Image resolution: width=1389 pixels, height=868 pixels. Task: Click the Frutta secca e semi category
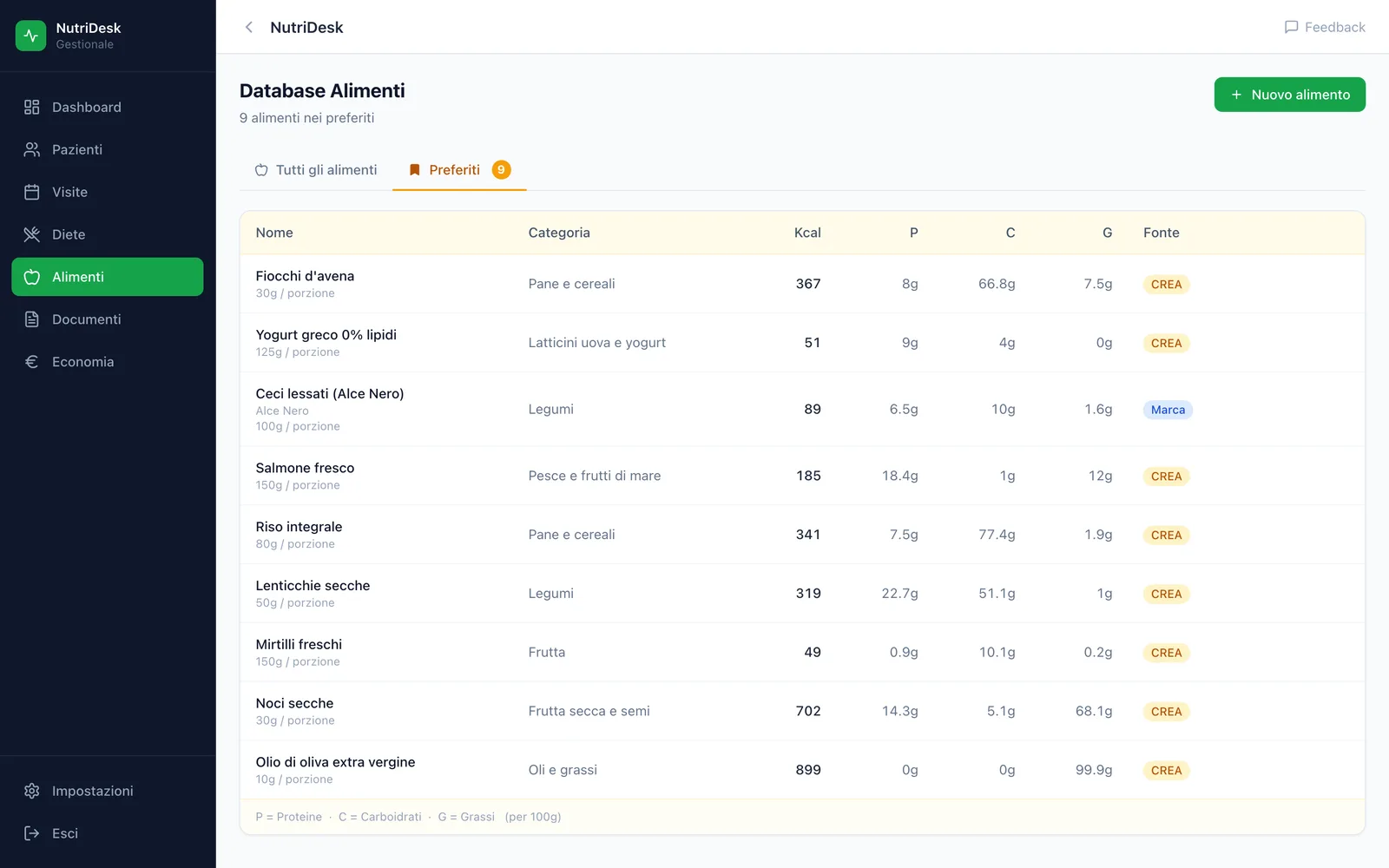[589, 711]
